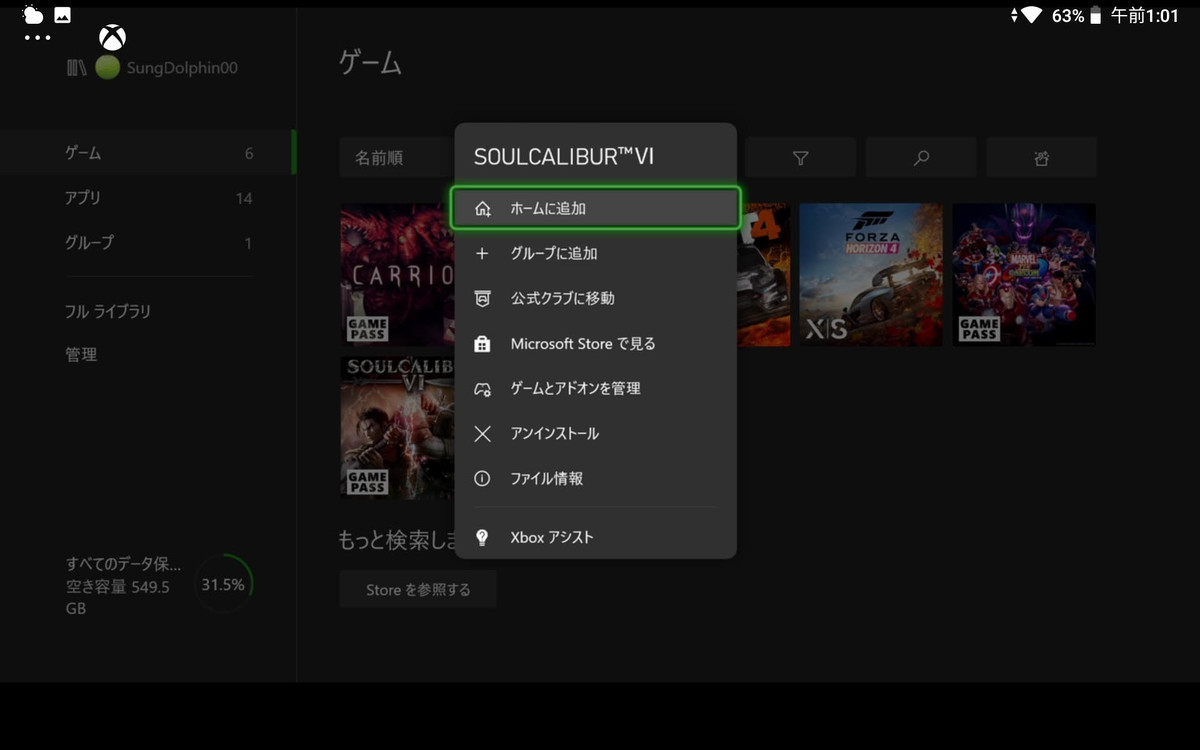Click the ゲーム page heading
1200x750 pixels.
pos(370,63)
